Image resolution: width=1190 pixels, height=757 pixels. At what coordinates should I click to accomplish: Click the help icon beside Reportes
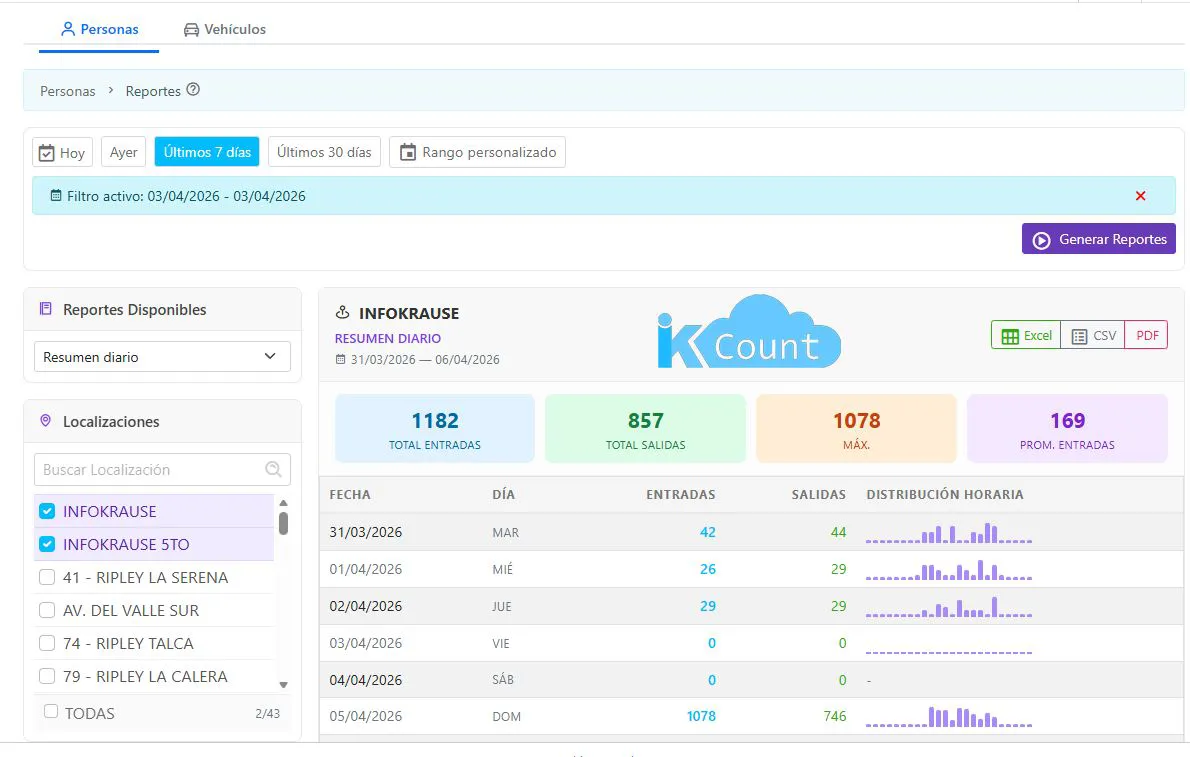(x=193, y=90)
